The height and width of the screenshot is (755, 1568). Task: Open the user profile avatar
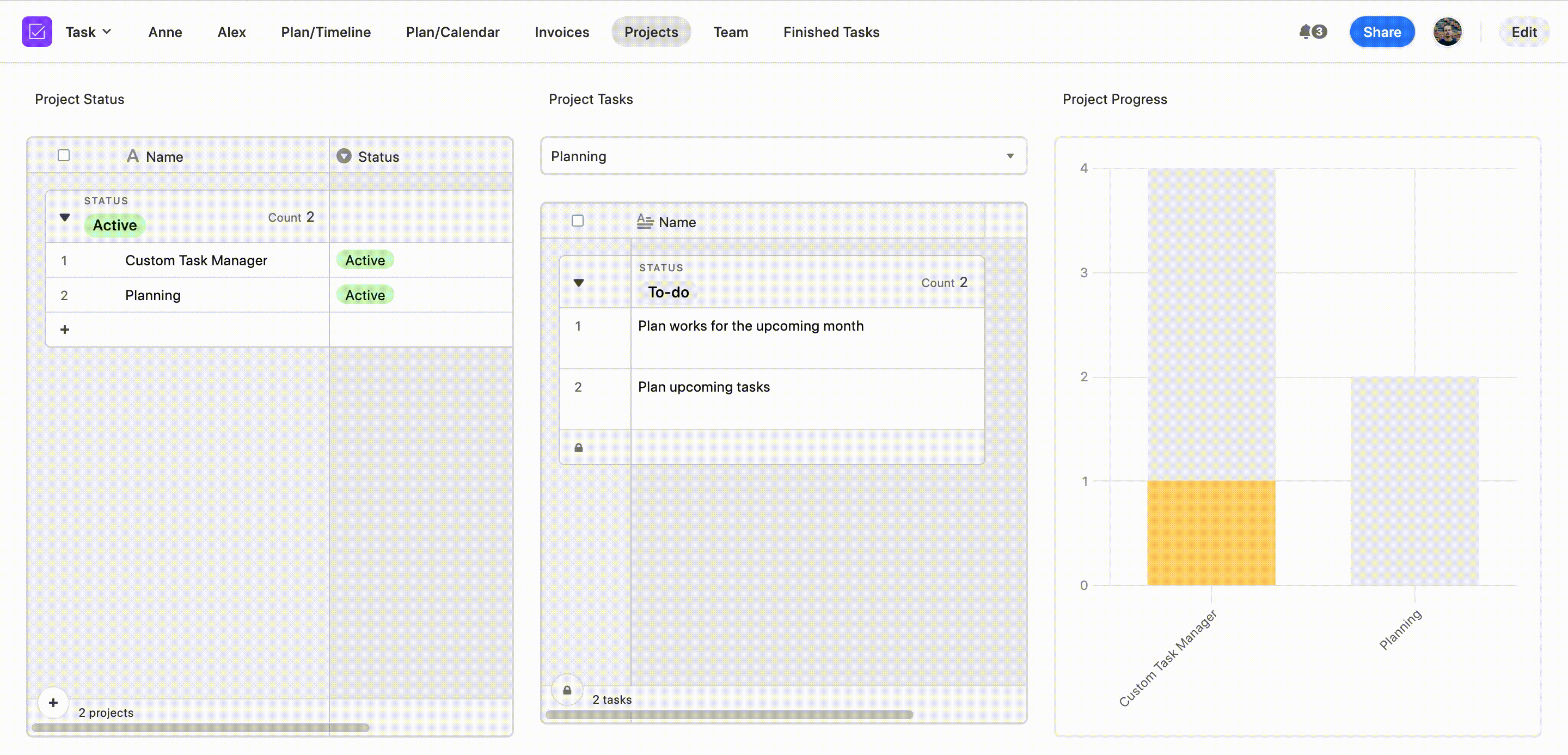[1448, 32]
